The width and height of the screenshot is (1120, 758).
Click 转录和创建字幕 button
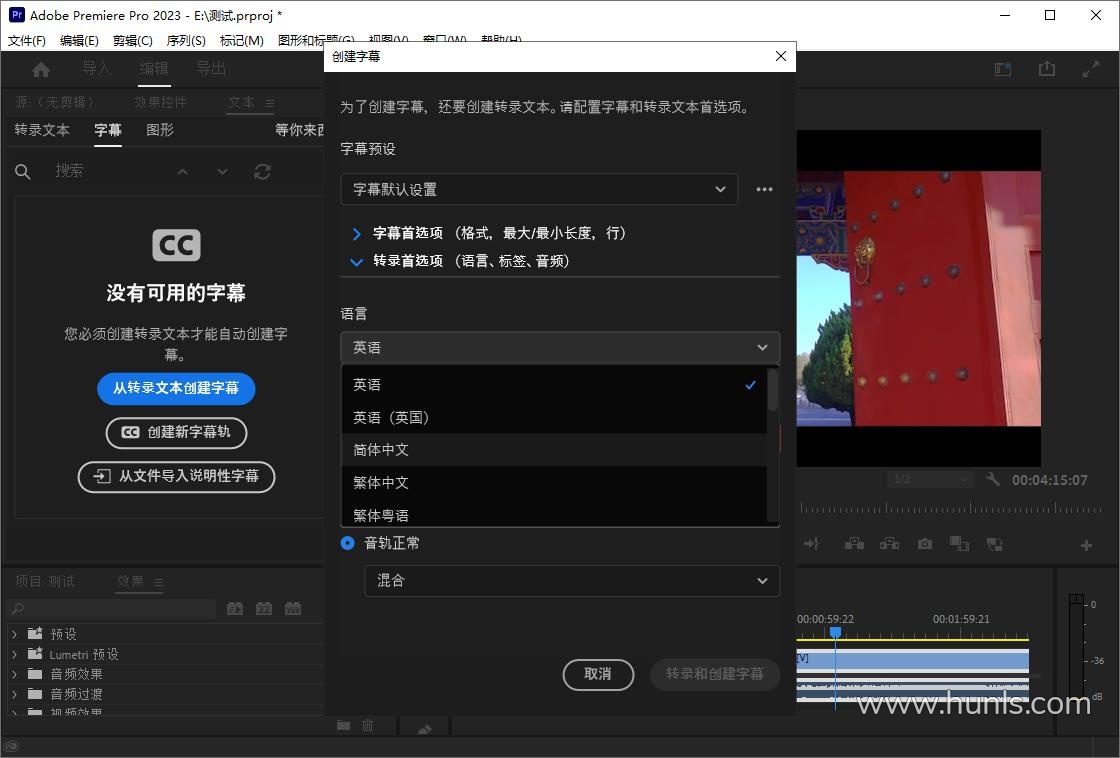point(714,674)
